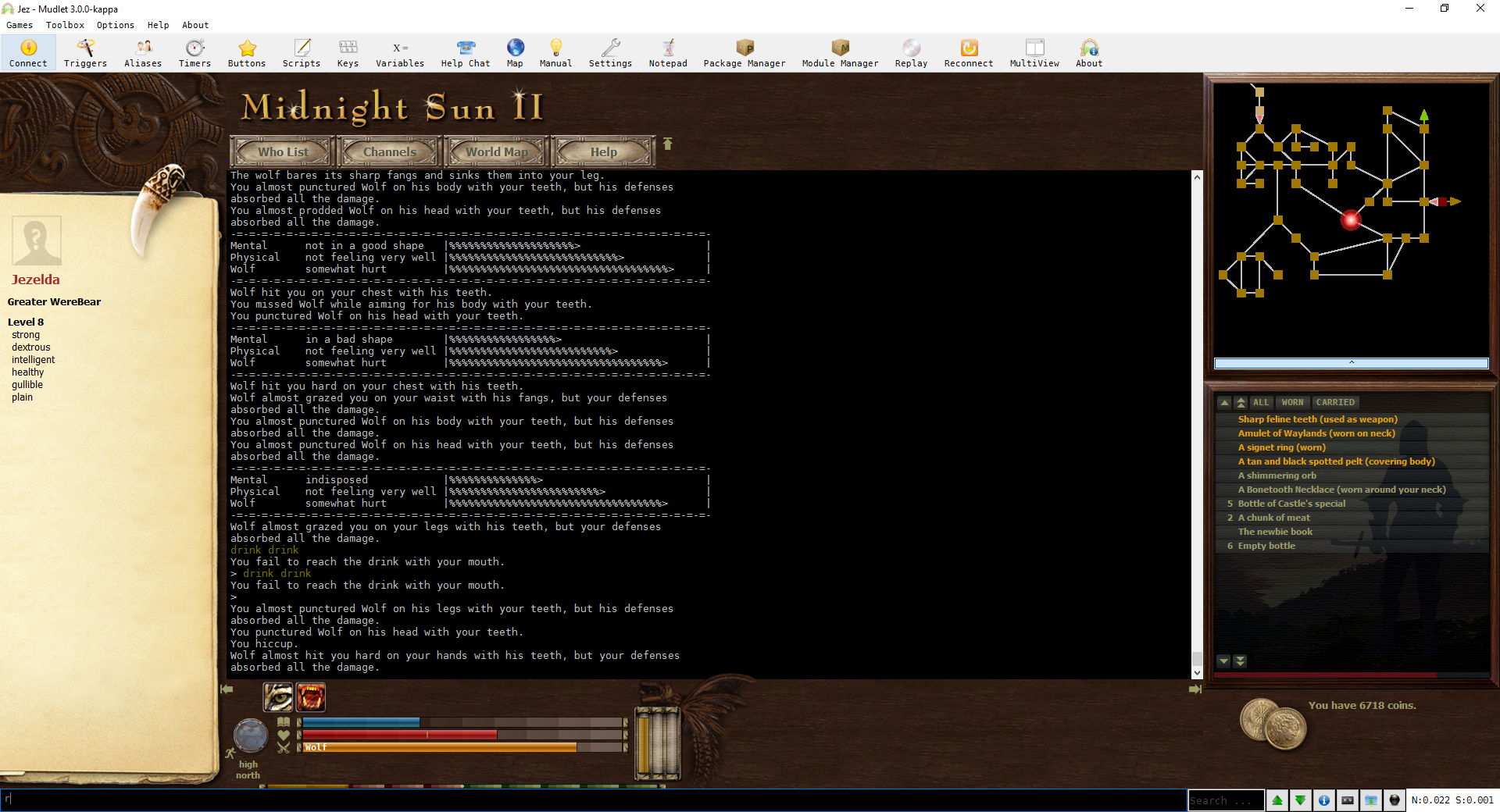Click the green down double-arrow search button
The width and height of the screenshot is (1500, 812).
coord(1300,800)
